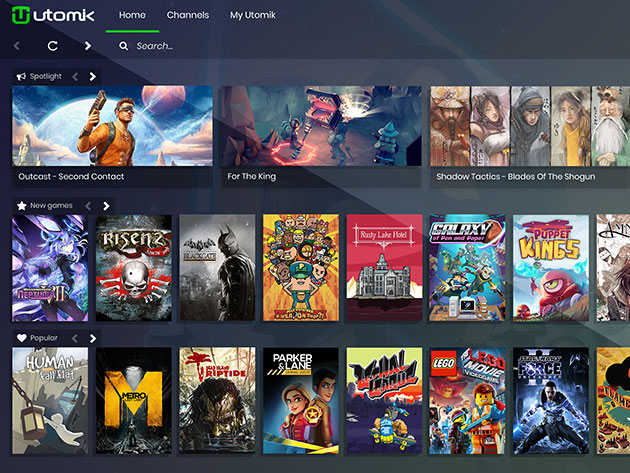The width and height of the screenshot is (630, 473).
Task: Show previous Spotlight games
Action: click(75, 77)
